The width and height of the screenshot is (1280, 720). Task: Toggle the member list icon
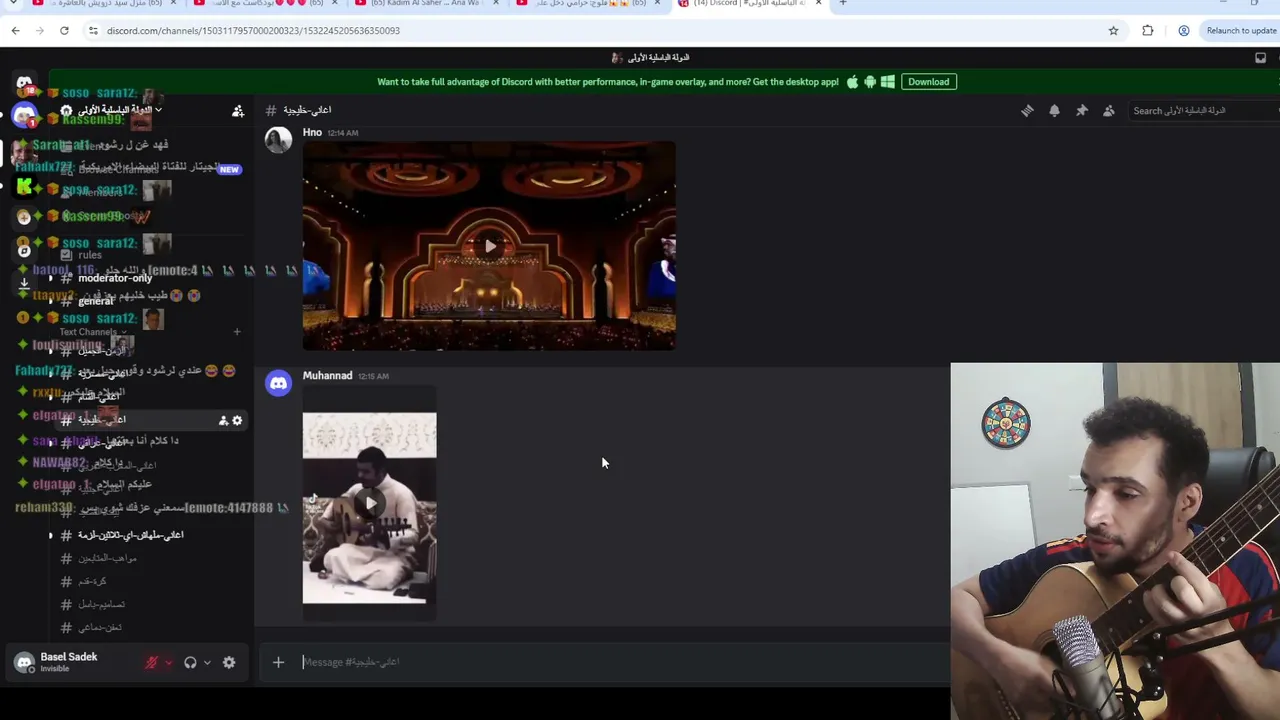click(x=1109, y=111)
